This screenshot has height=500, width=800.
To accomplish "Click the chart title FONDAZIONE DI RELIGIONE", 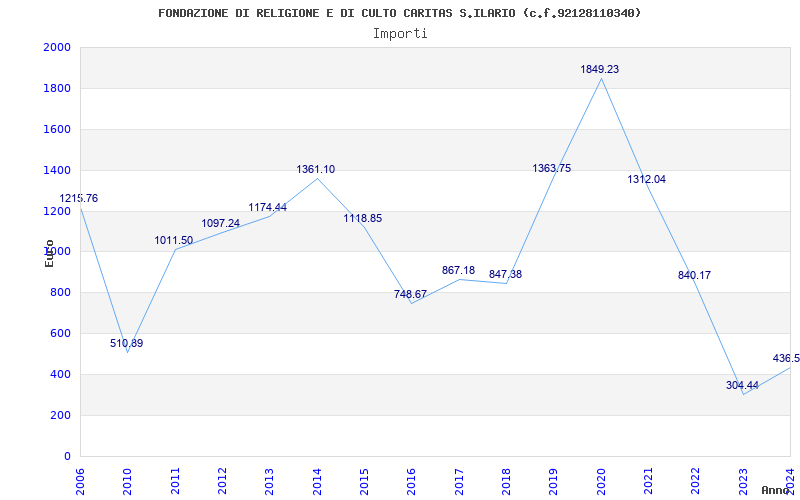I will pos(399,13).
